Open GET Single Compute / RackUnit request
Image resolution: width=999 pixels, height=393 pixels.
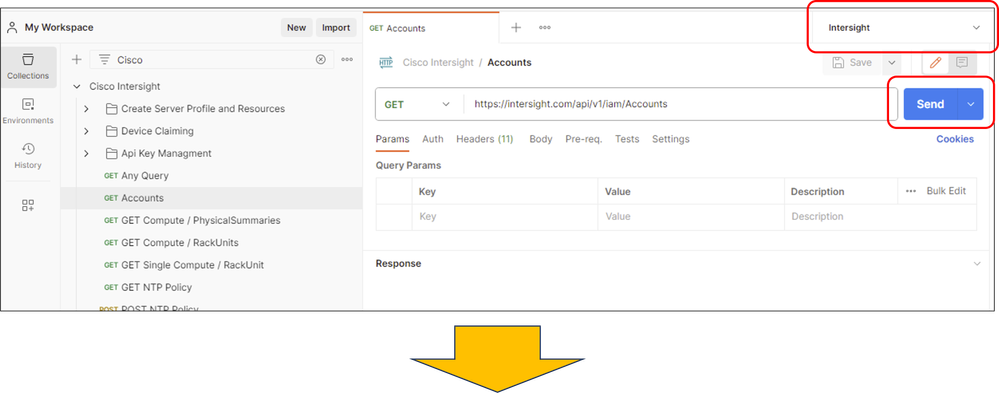click(212, 265)
